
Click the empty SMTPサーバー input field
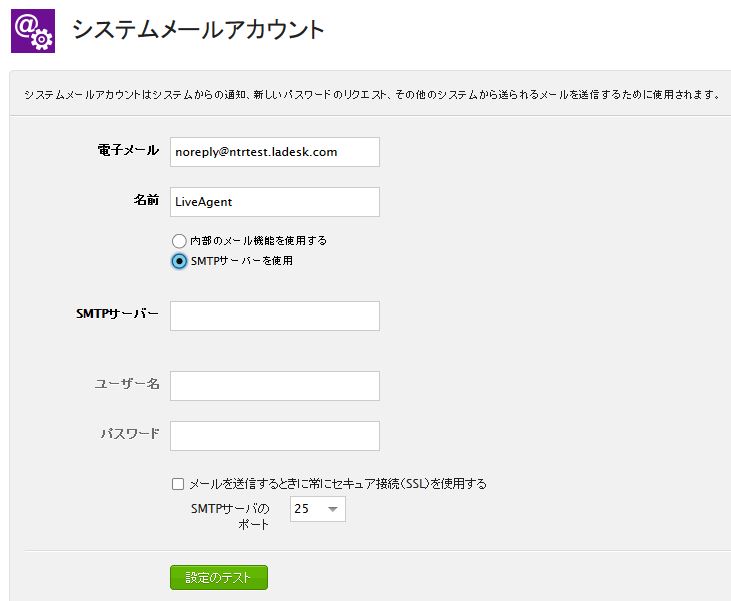point(275,316)
